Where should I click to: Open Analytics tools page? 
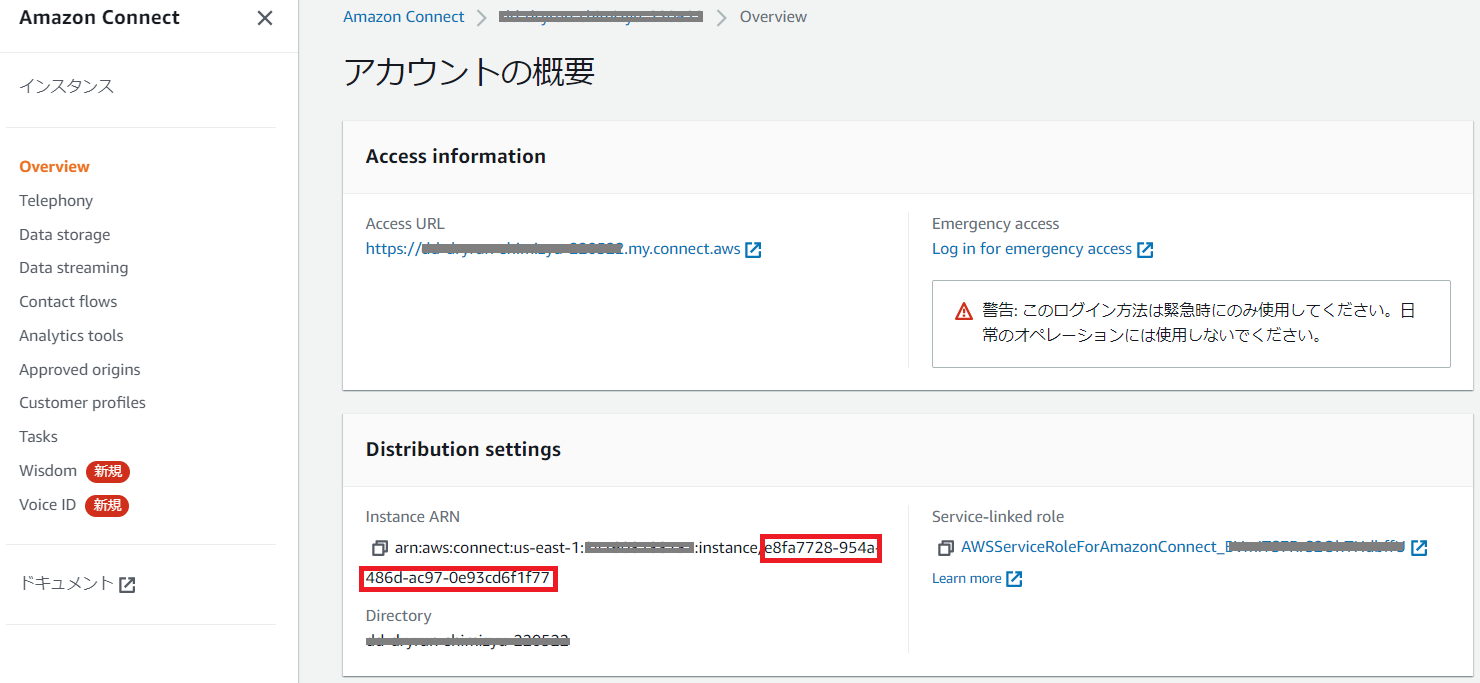(x=71, y=336)
